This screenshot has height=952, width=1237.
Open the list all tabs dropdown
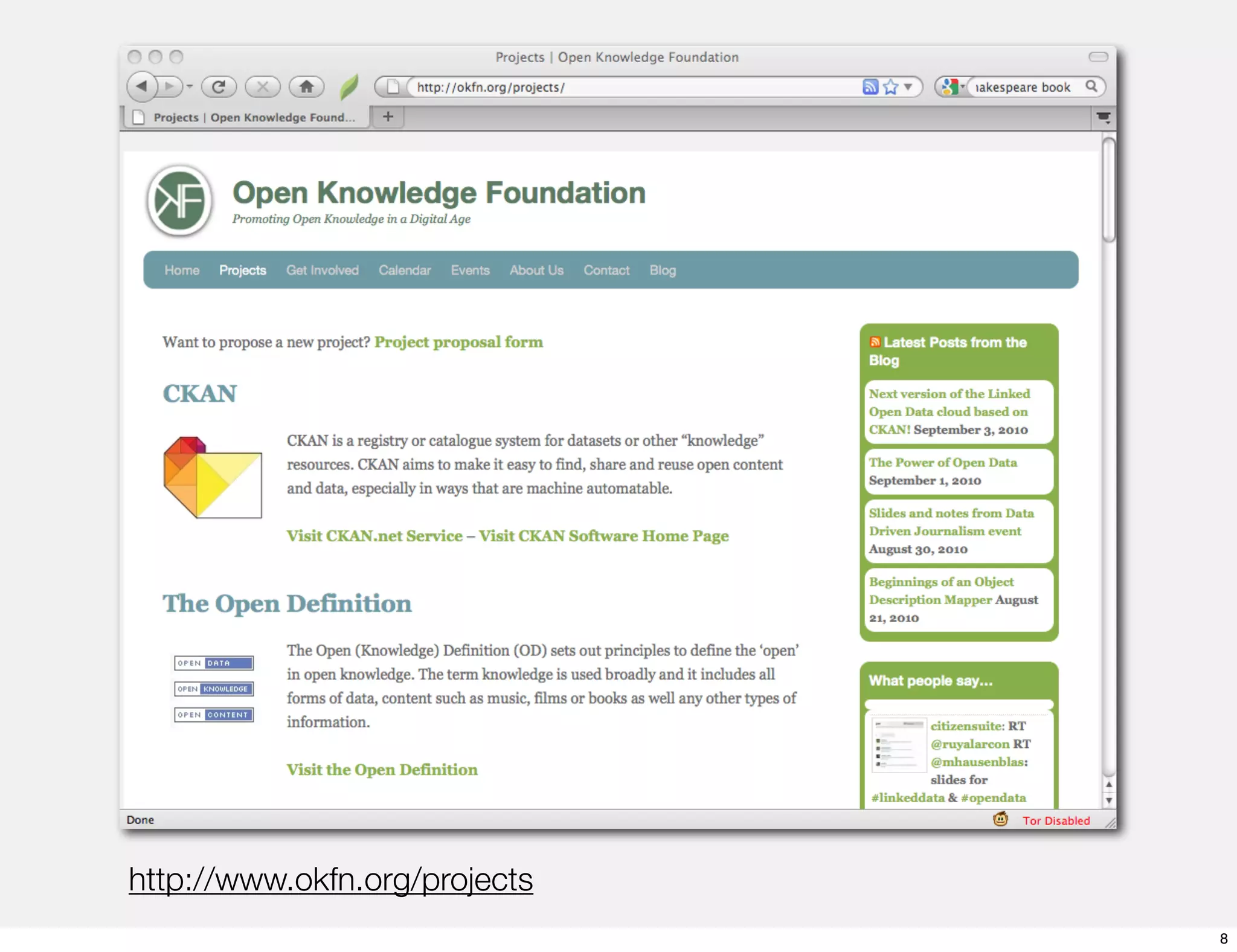pyautogui.click(x=1104, y=117)
